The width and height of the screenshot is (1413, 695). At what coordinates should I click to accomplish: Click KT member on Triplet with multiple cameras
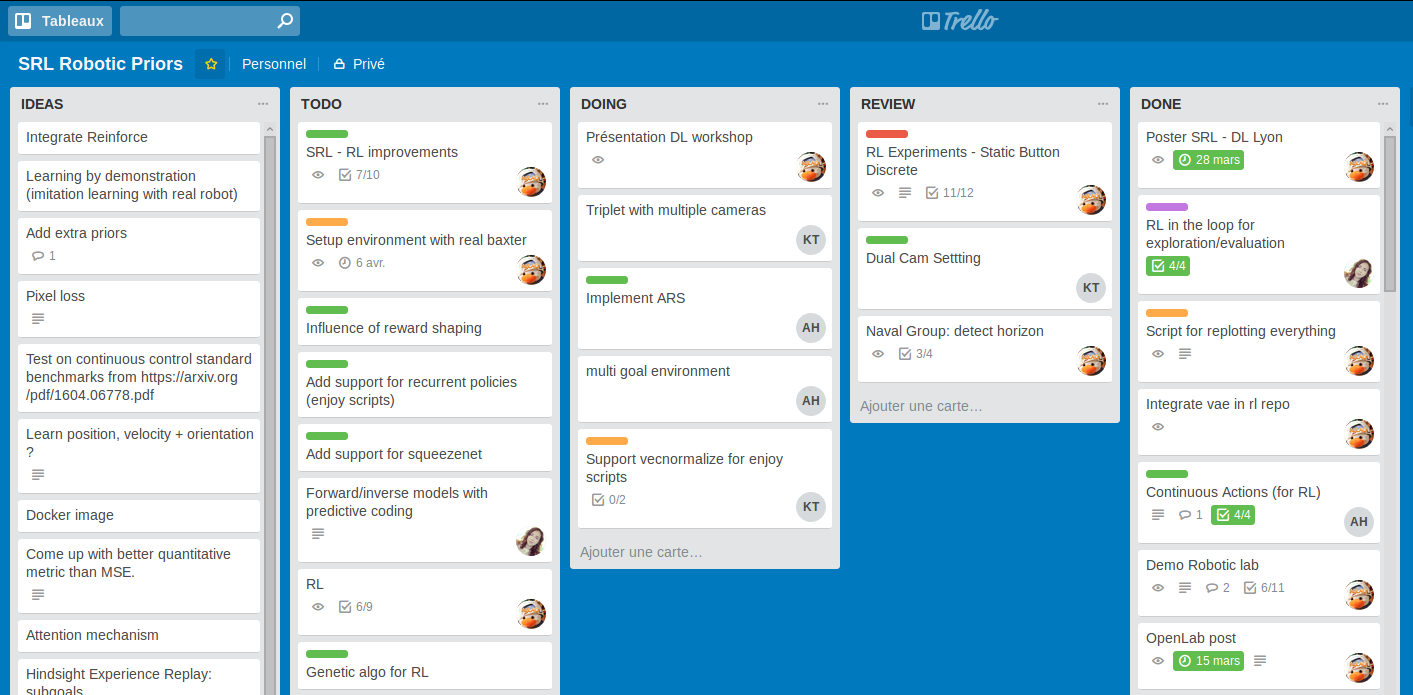point(811,240)
